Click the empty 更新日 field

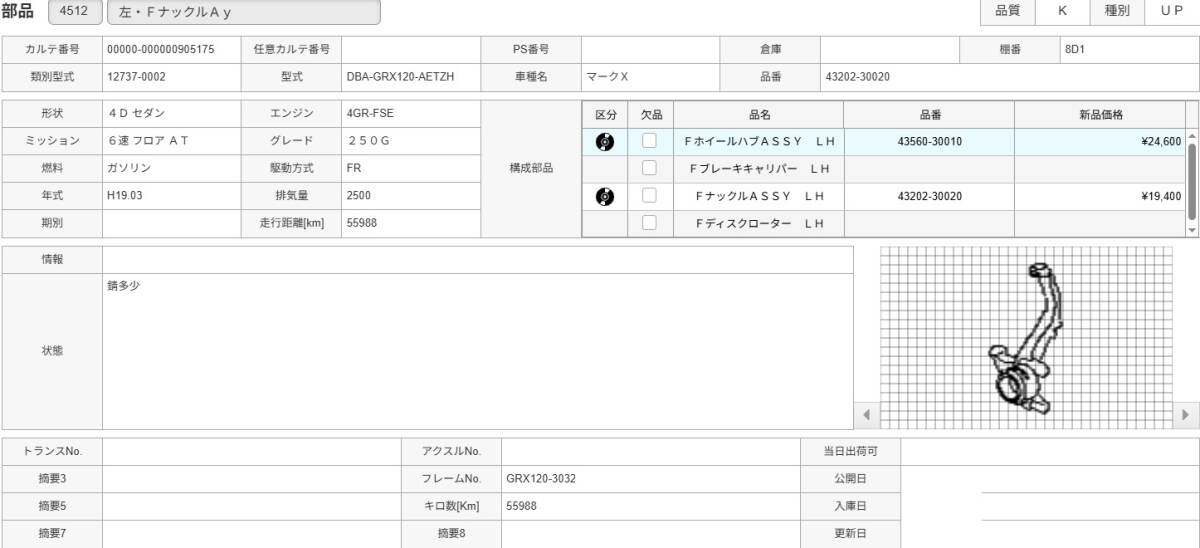(x=1050, y=533)
